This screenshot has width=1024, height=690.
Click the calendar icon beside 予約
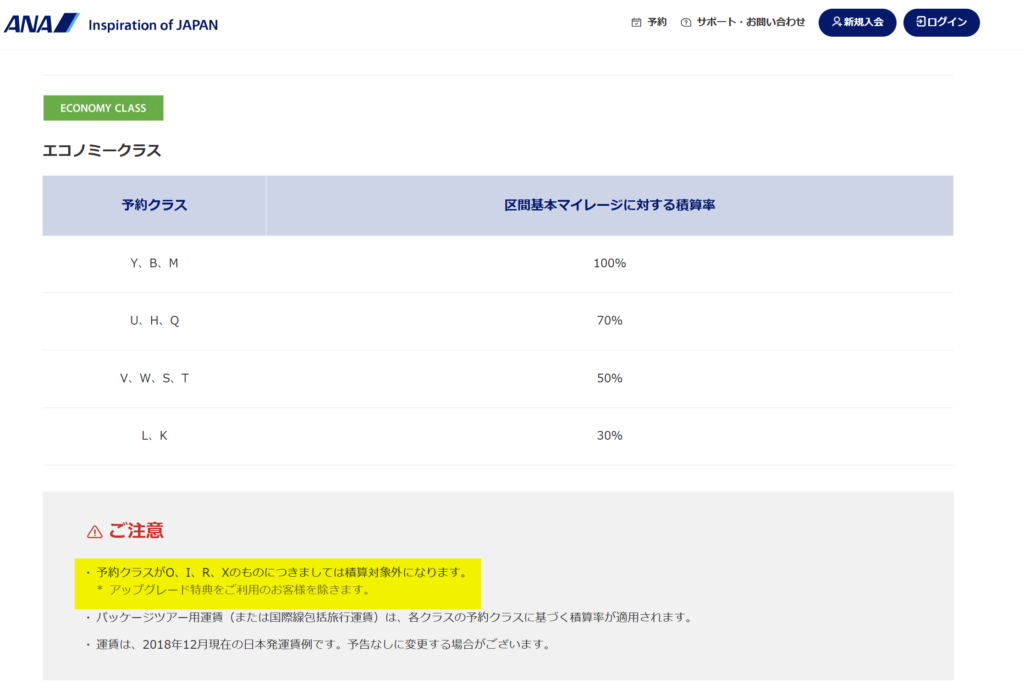click(x=636, y=22)
